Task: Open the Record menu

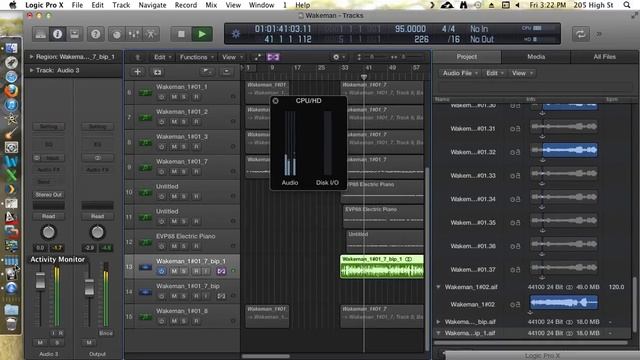Action: [x=186, y=5]
